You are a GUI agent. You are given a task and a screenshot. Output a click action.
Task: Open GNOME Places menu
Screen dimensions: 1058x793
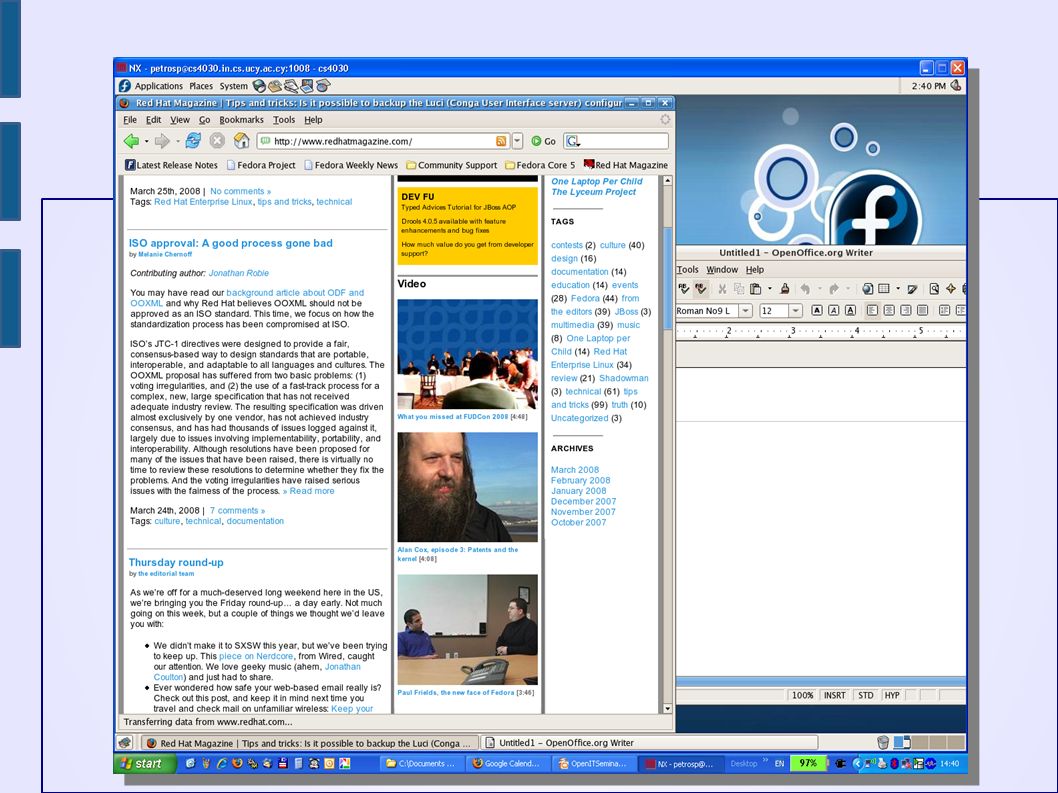click(200, 86)
